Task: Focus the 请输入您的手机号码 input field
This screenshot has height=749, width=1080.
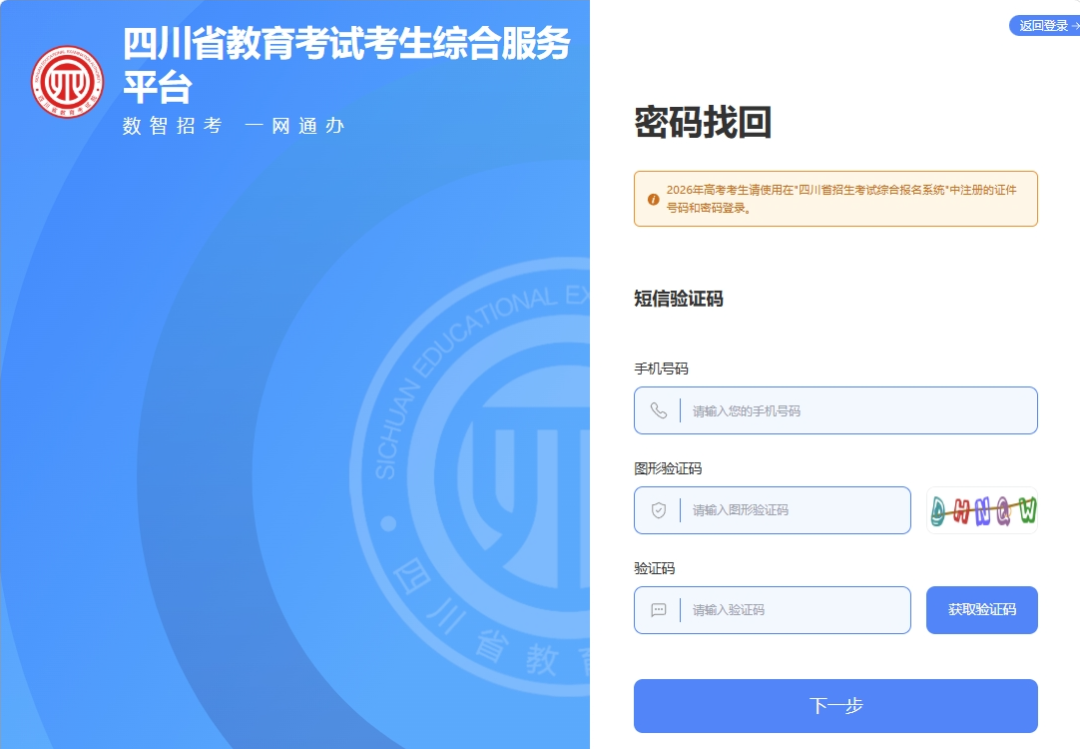Action: [x=835, y=411]
